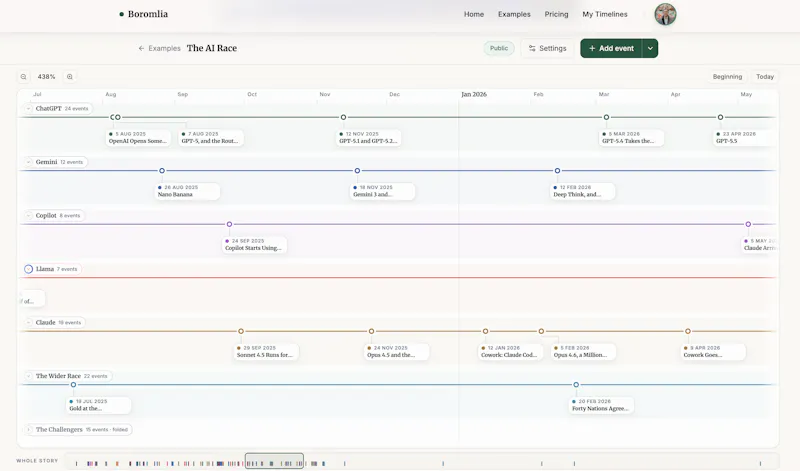The width and height of the screenshot is (800, 471).
Task: Select the Aug 2025 marker on Gemini line
Action: click(x=162, y=170)
